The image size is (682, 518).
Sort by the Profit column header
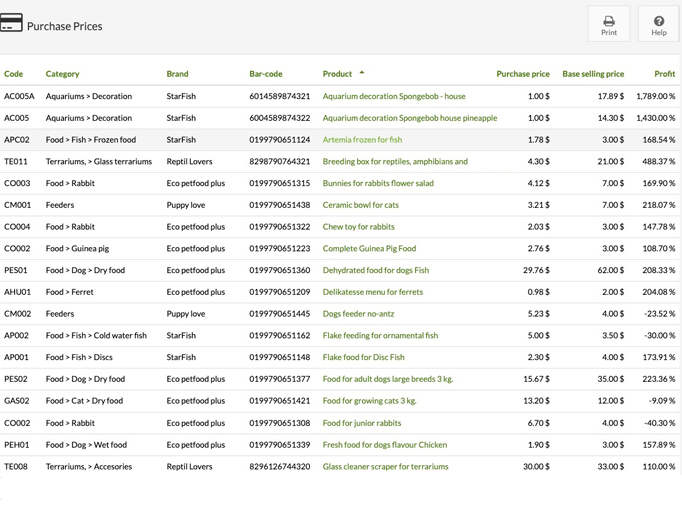[x=665, y=74]
